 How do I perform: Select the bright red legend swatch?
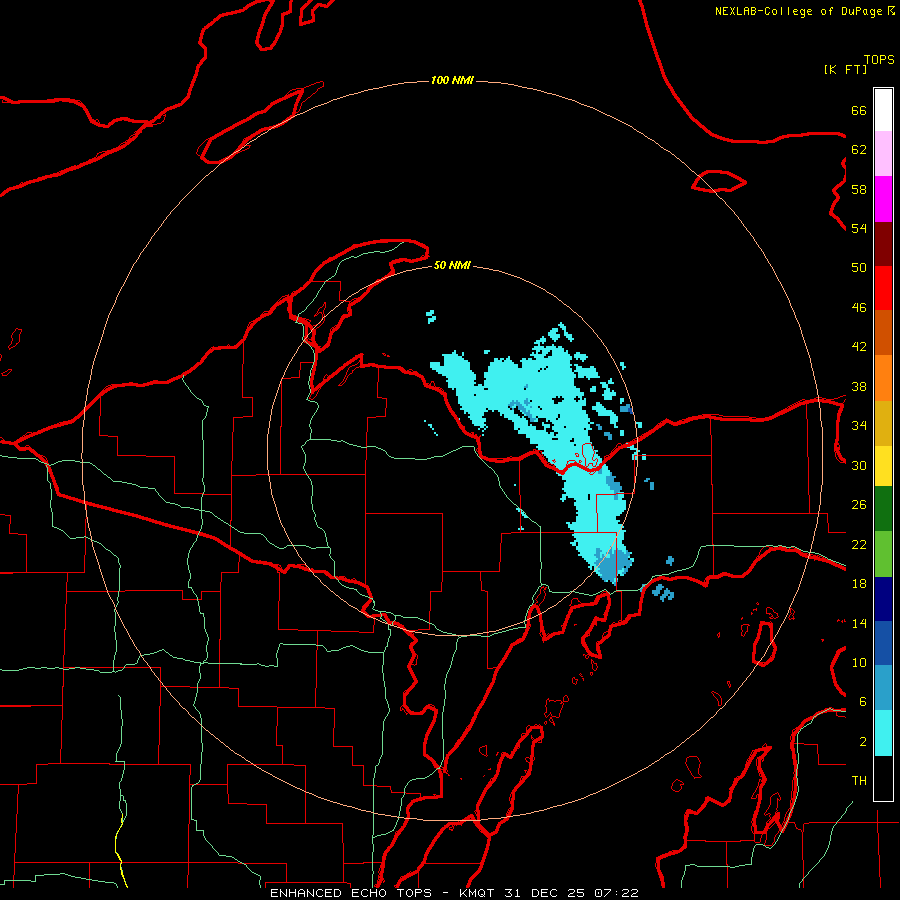883,288
